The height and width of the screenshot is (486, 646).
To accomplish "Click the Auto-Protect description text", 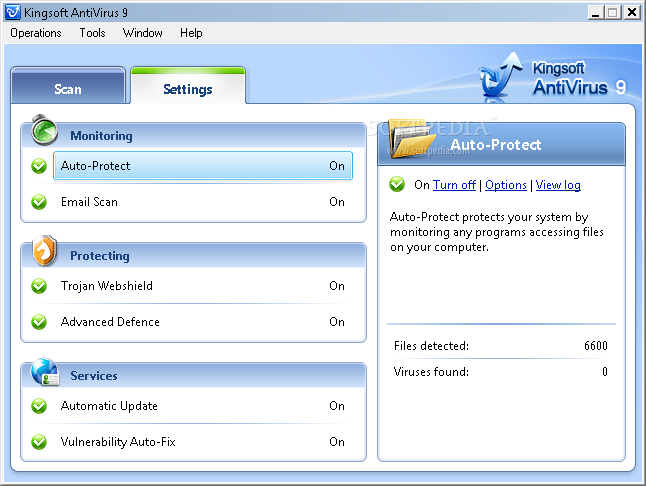I will point(496,232).
